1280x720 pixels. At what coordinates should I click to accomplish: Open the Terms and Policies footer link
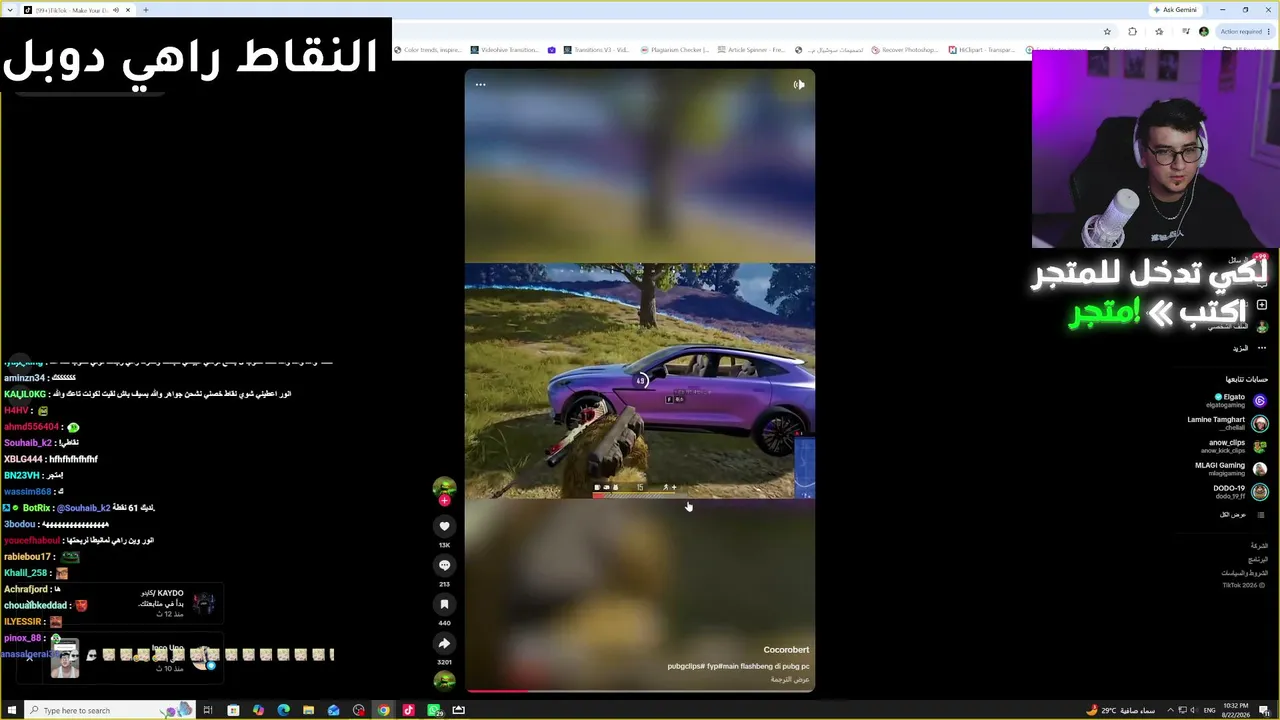pos(1244,573)
